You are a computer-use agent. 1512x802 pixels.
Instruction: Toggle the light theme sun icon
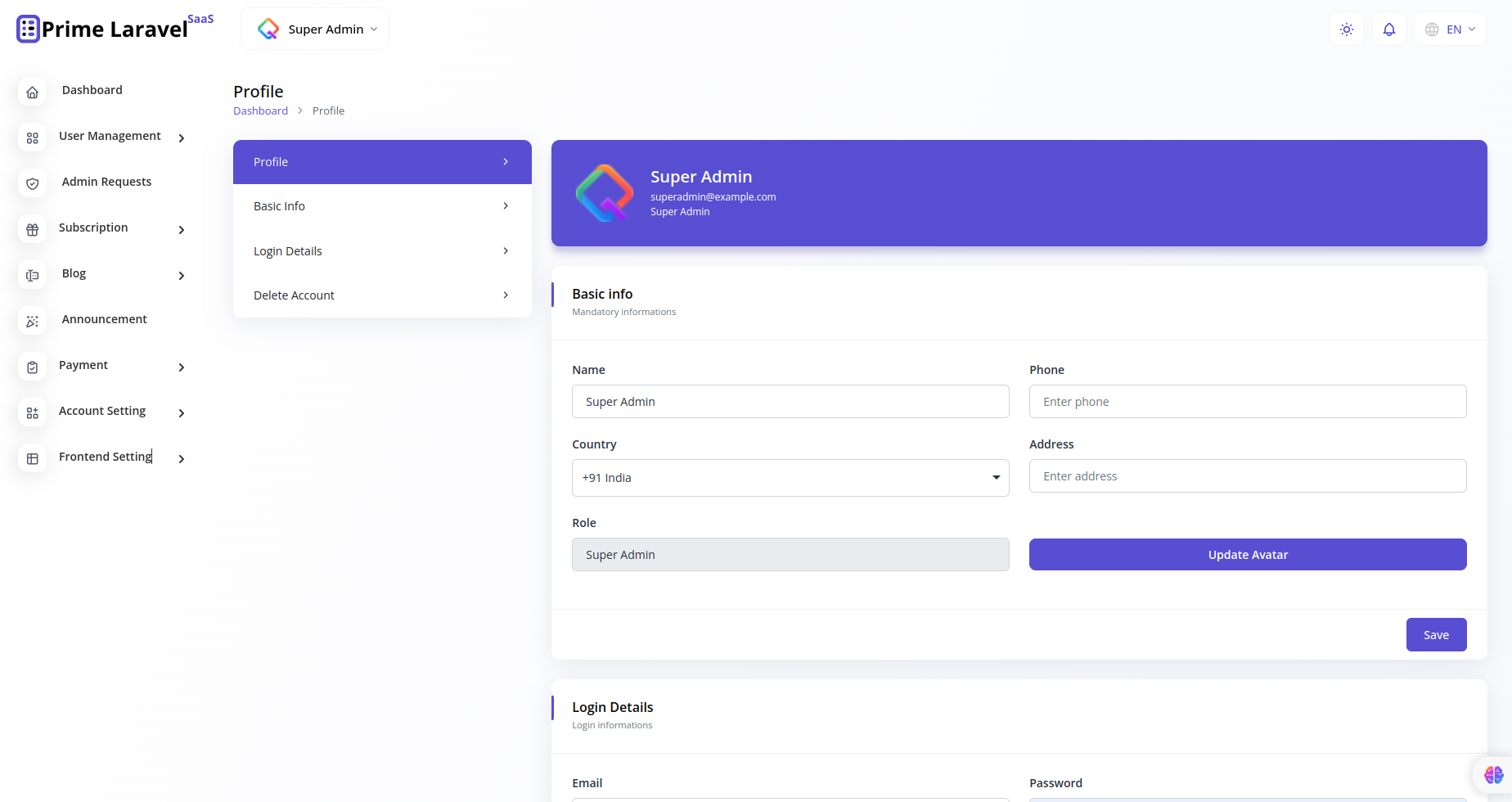pyautogui.click(x=1346, y=29)
